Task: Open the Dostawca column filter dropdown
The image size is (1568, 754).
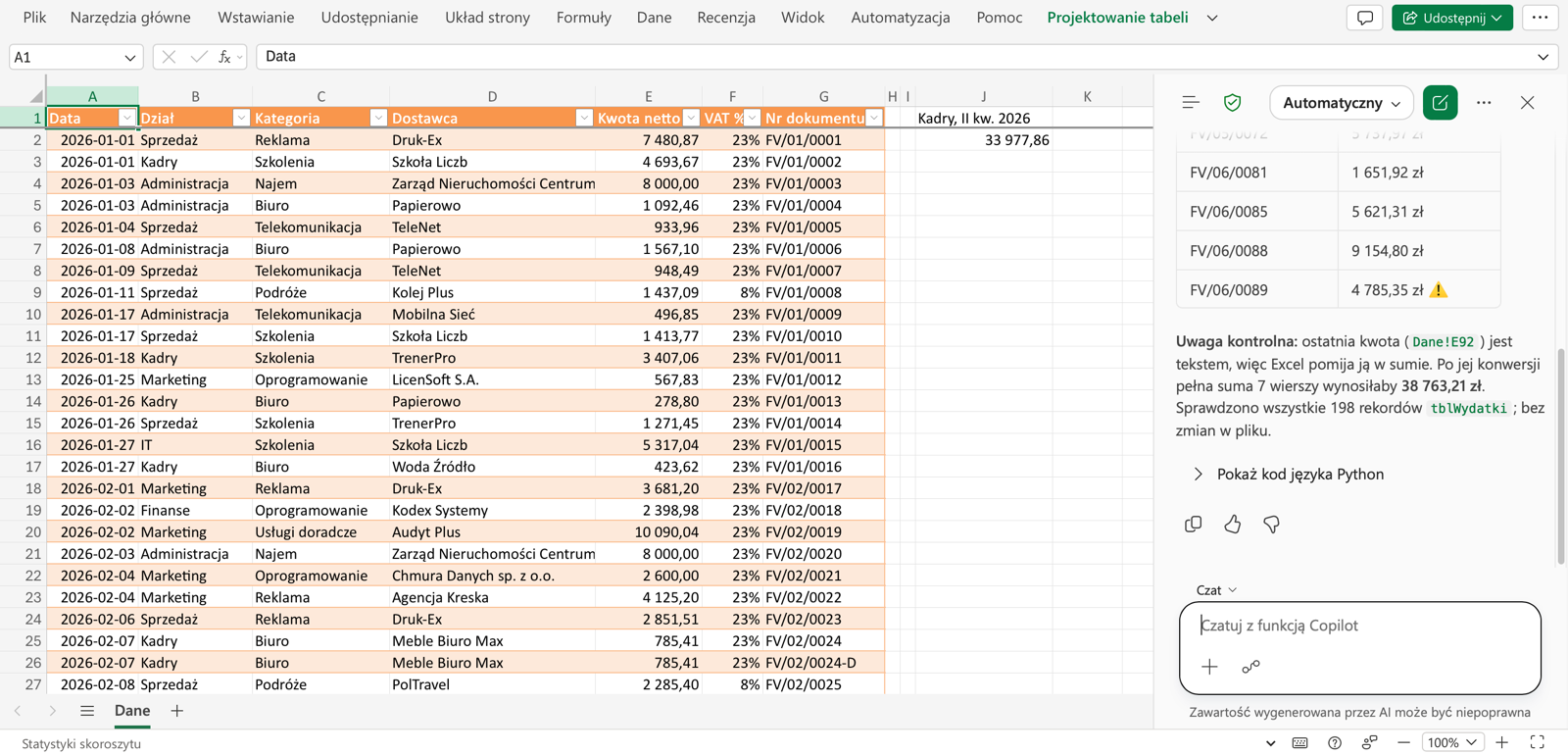Action: (584, 118)
